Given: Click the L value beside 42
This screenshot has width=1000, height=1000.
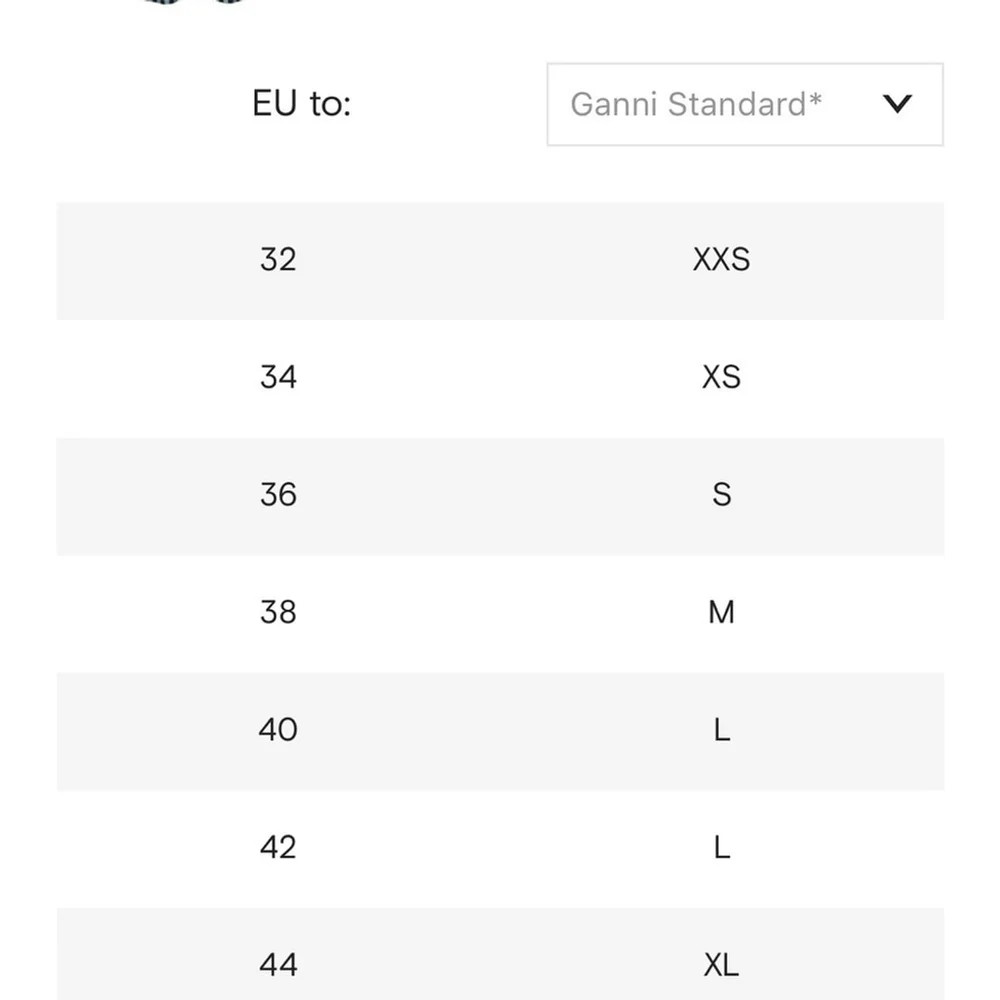Looking at the screenshot, I should (721, 848).
